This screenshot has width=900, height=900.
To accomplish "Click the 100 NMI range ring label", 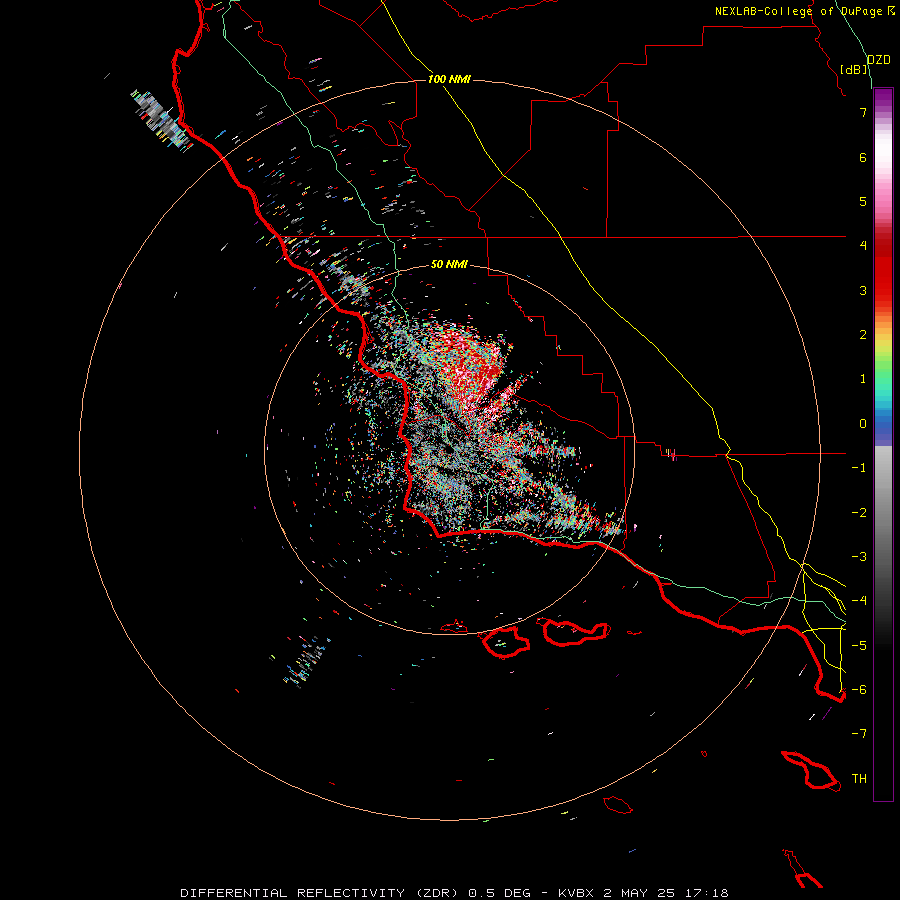I will 449,79.
